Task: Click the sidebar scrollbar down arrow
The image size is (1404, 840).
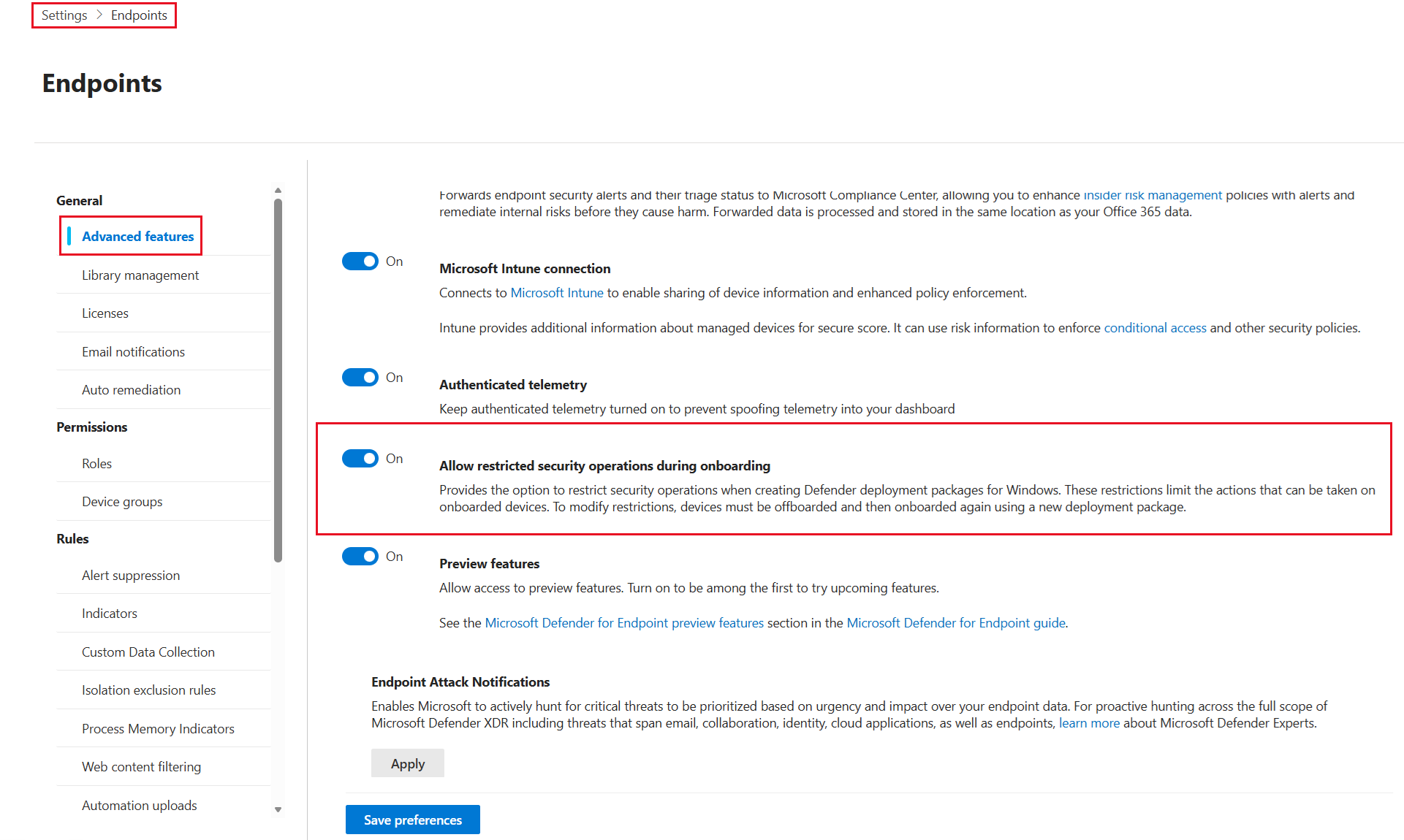Action: coord(278,809)
